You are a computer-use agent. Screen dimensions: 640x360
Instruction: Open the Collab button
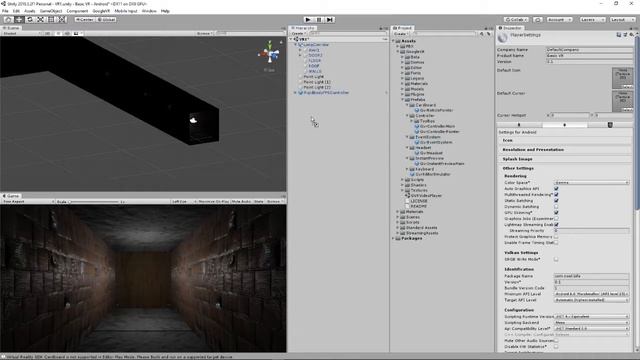pos(516,20)
